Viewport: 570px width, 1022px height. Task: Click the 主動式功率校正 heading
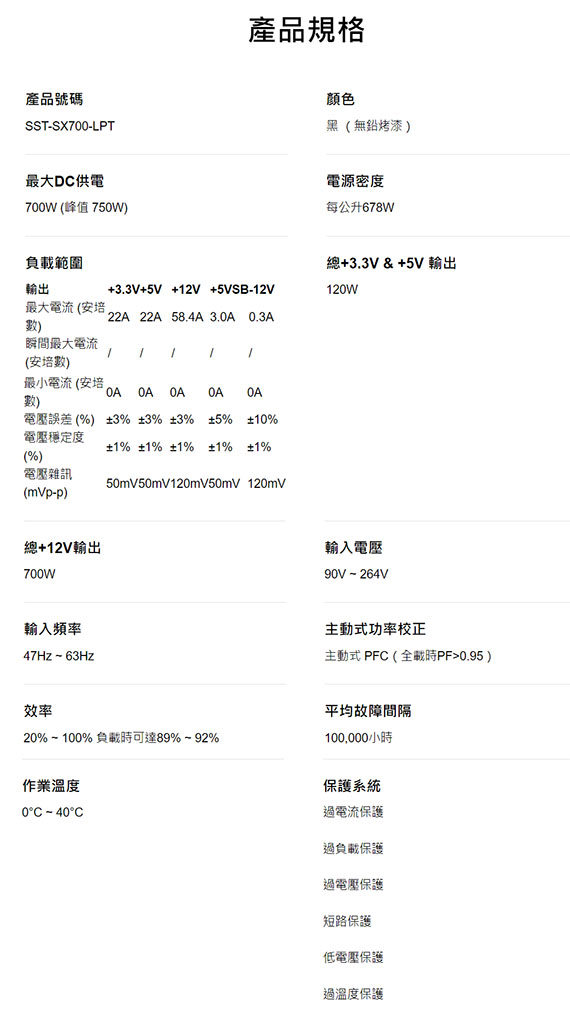coord(375,629)
